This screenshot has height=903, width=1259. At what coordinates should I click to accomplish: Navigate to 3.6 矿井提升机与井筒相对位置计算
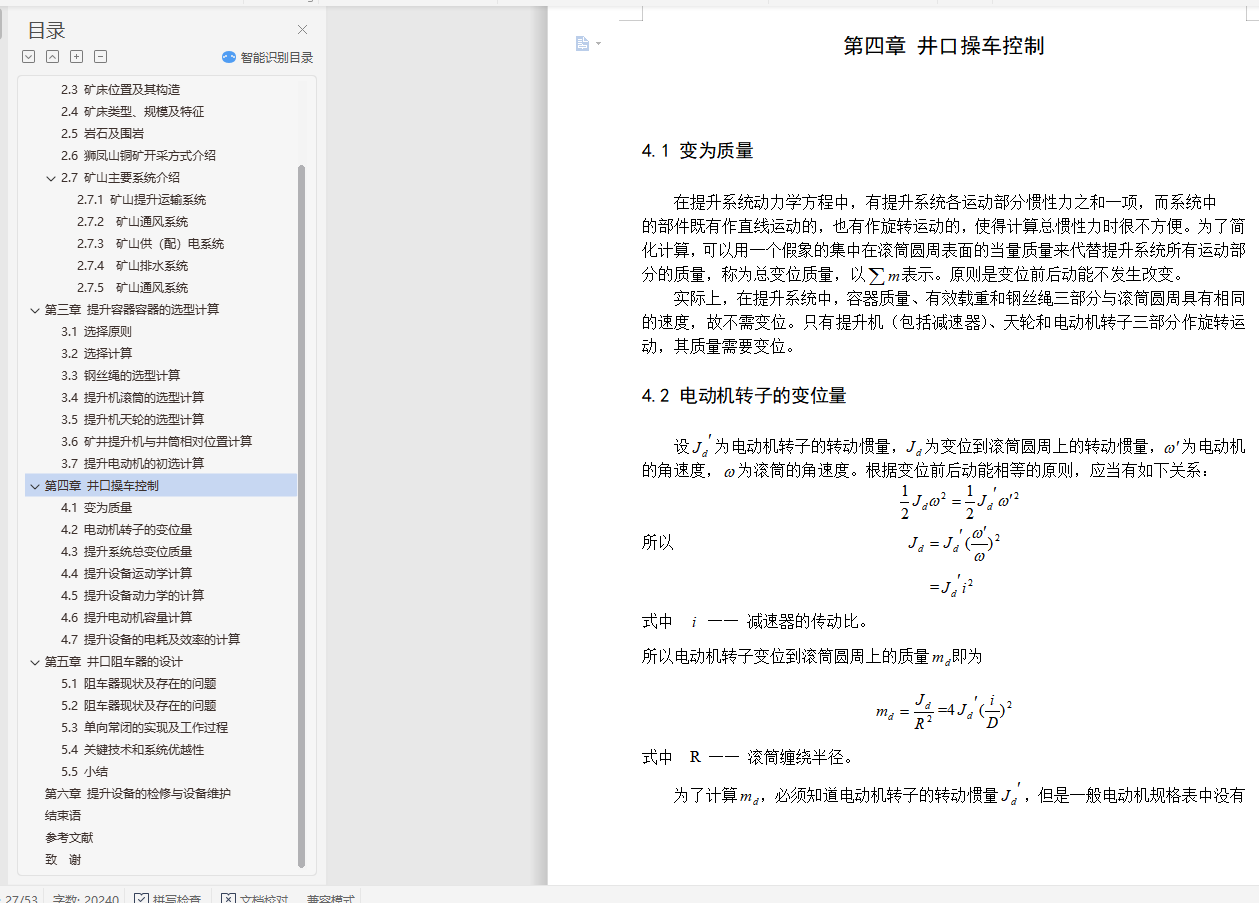[156, 442]
